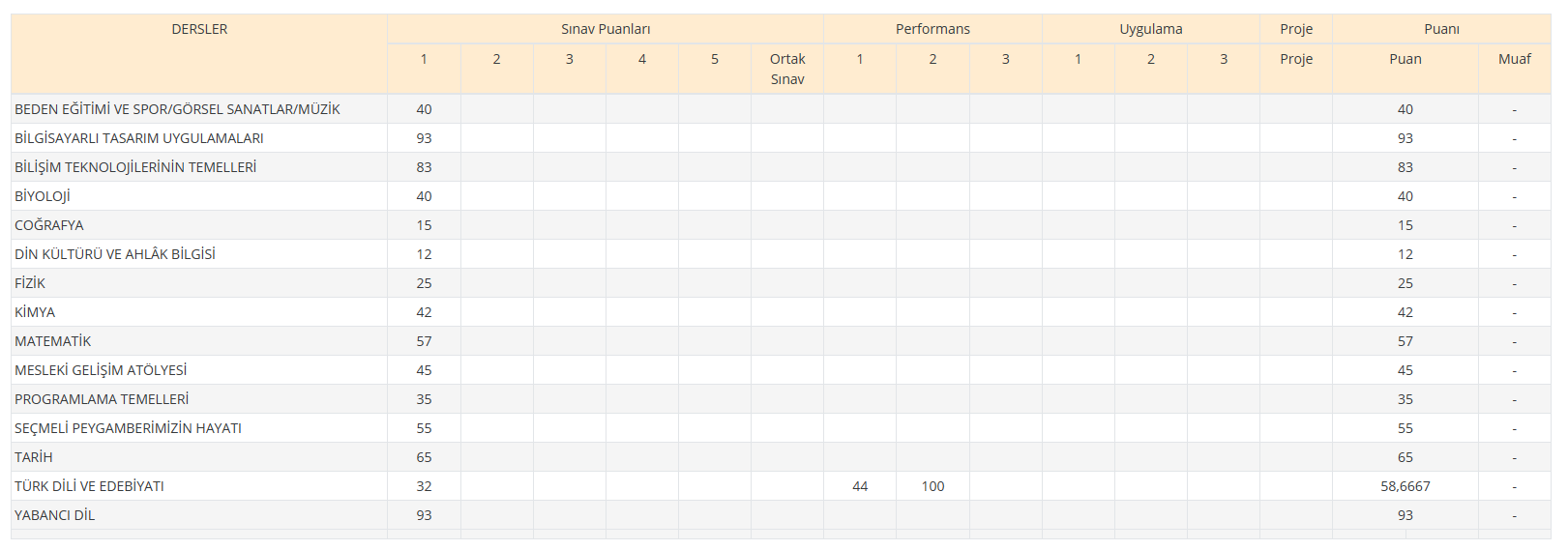Click FİZİK's first exam score cell
This screenshot has width=1568, height=550.
424,283
